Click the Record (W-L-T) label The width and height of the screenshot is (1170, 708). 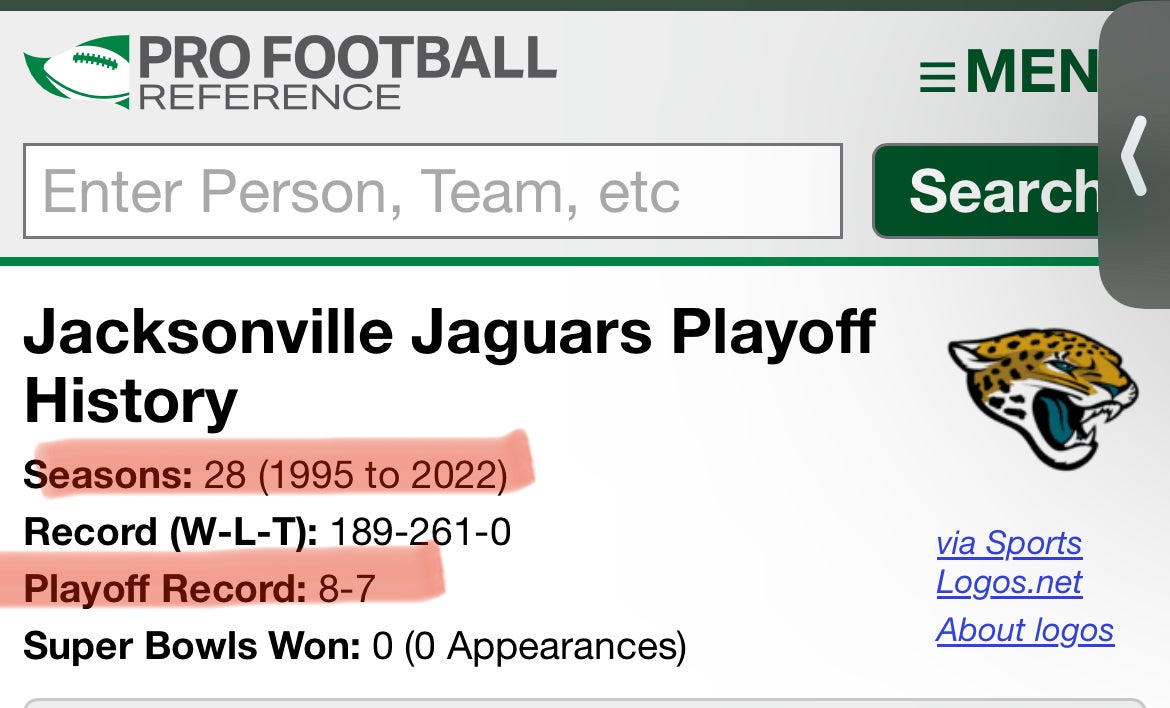[x=170, y=532]
